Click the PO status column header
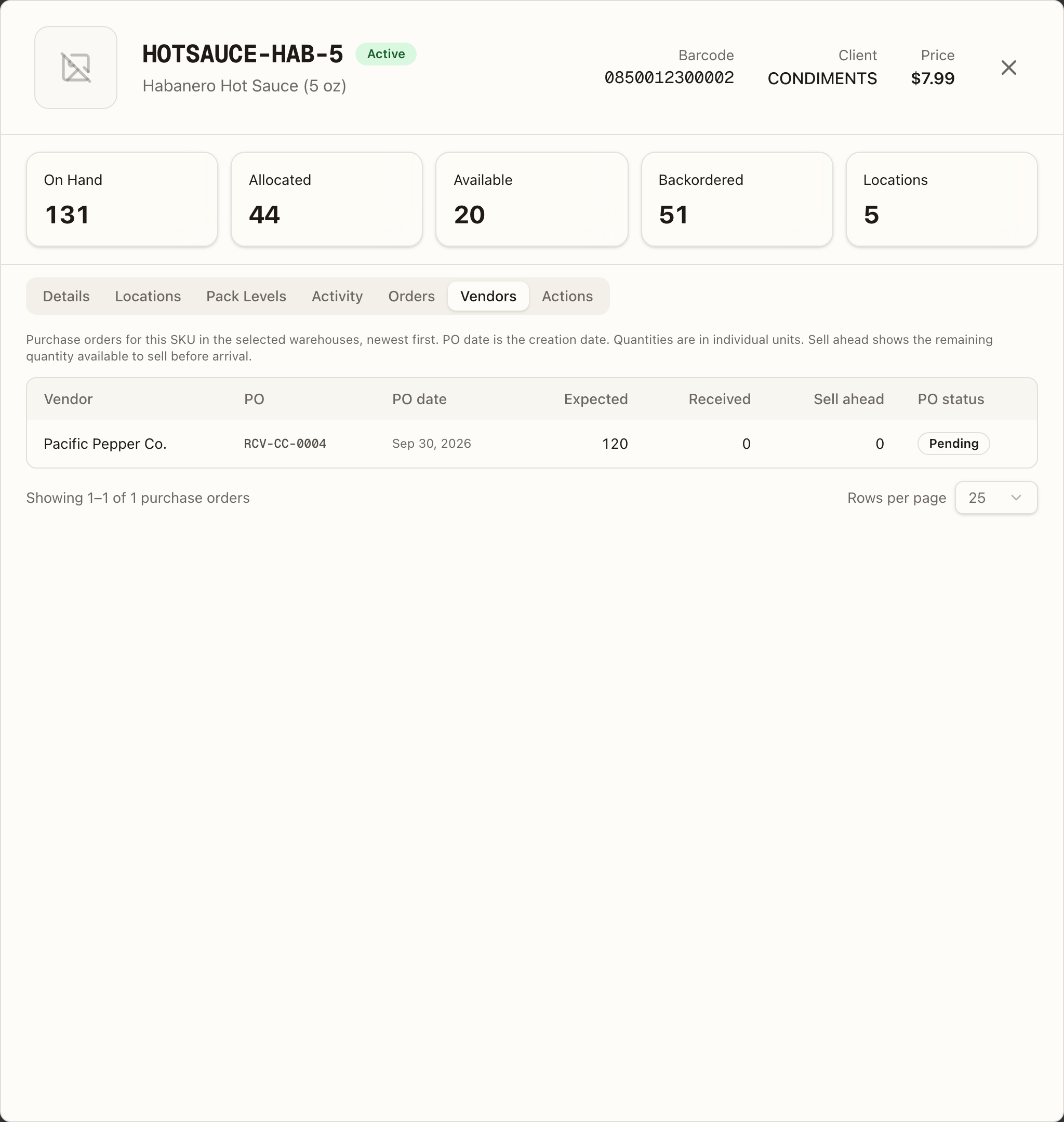Screen dimensions: 1064x1122 [x=951, y=399]
